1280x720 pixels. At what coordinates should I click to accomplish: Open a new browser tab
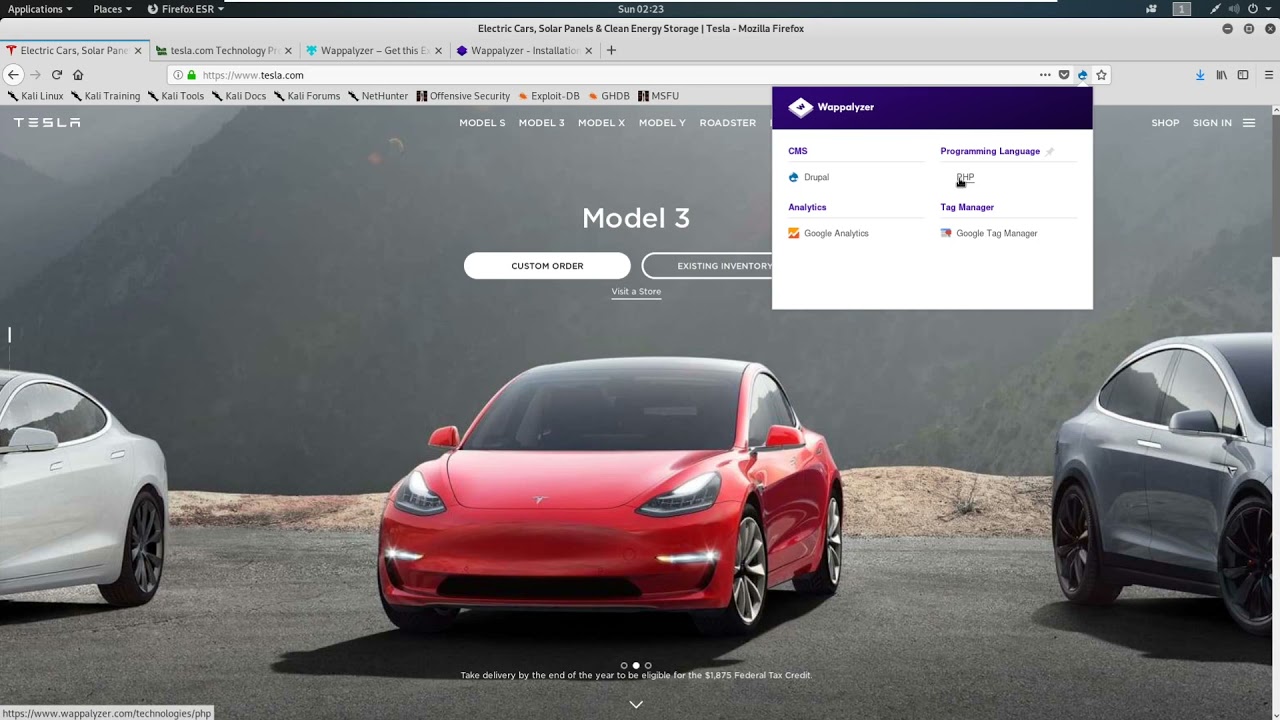click(611, 50)
